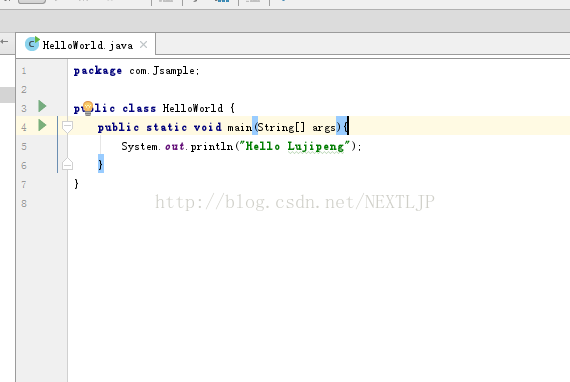Click line number 8 in the gutter
The height and width of the screenshot is (382, 570).
point(24,203)
